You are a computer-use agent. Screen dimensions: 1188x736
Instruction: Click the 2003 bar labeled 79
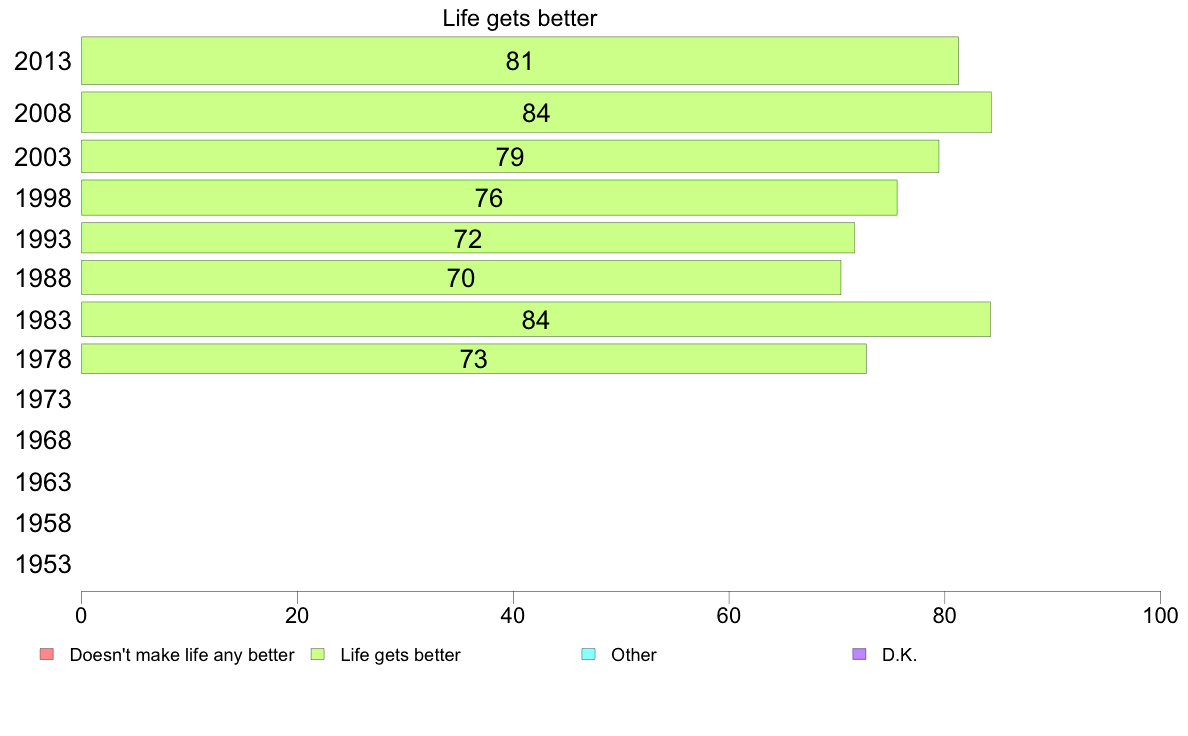tap(510, 156)
